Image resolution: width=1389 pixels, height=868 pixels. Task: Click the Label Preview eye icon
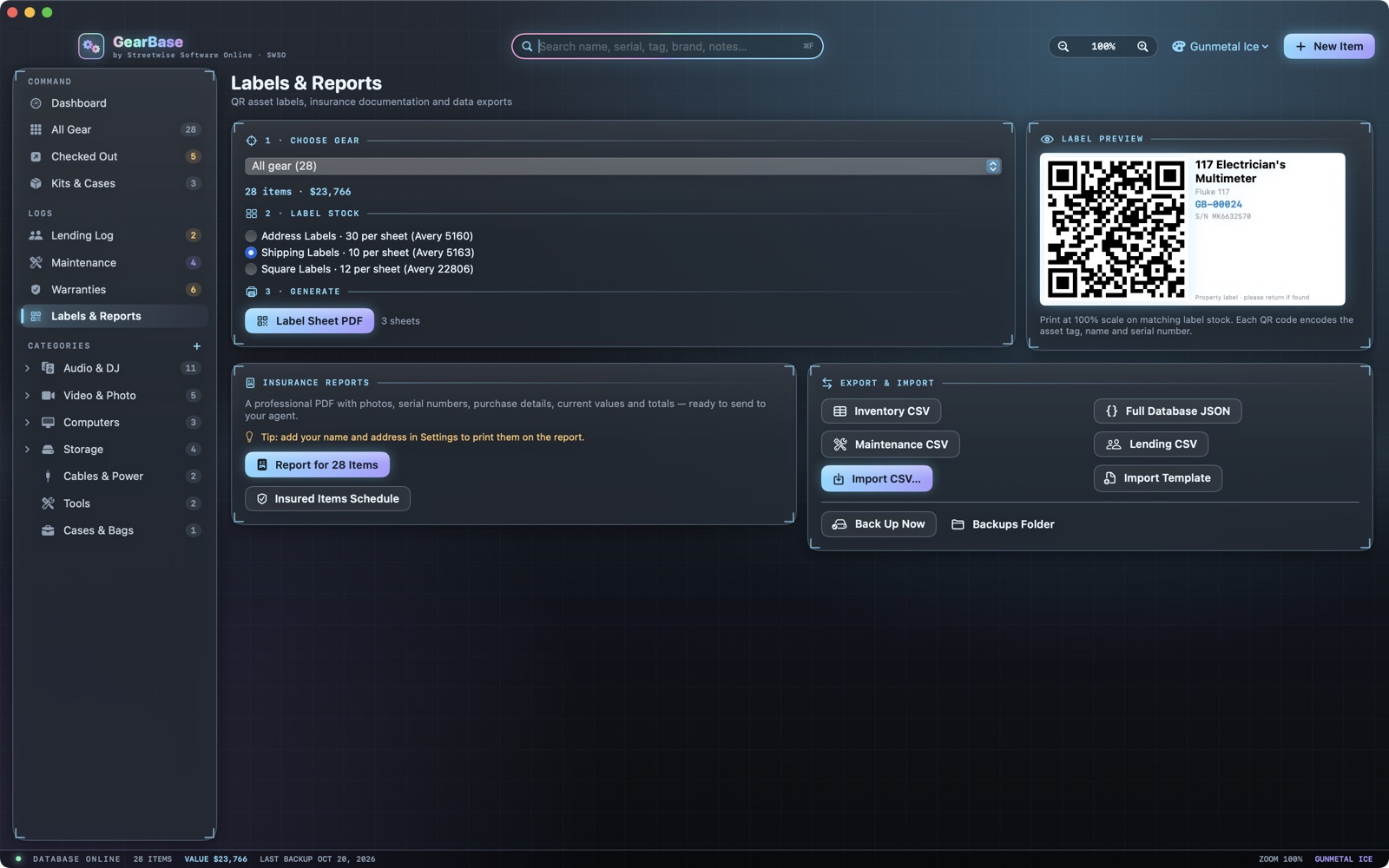pos(1047,139)
